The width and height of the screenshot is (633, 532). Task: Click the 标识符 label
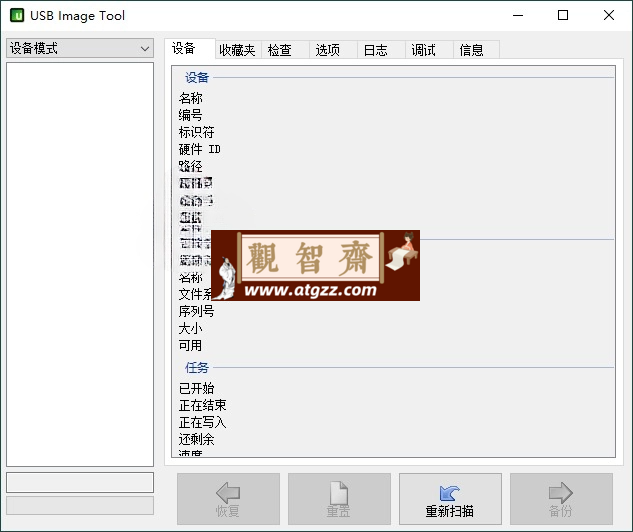click(x=196, y=132)
